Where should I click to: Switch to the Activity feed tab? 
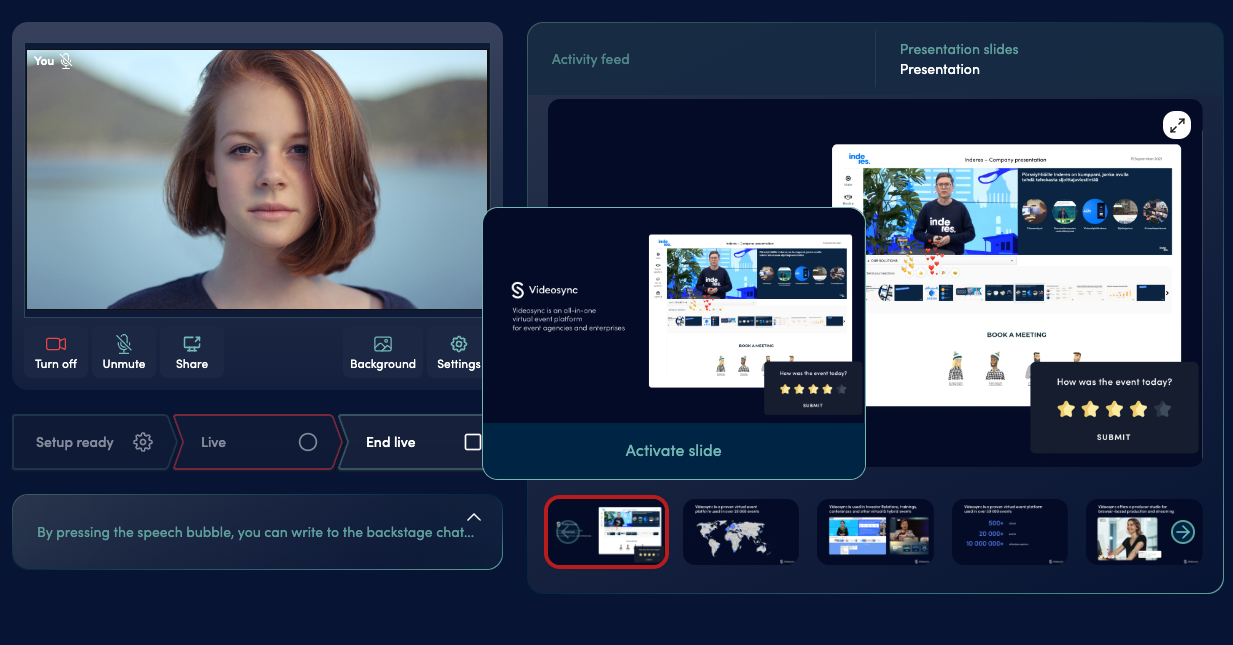[x=590, y=59]
